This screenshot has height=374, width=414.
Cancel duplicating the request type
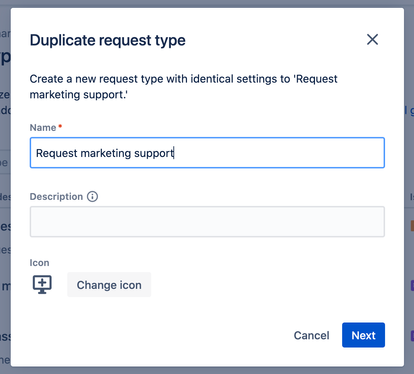point(311,335)
